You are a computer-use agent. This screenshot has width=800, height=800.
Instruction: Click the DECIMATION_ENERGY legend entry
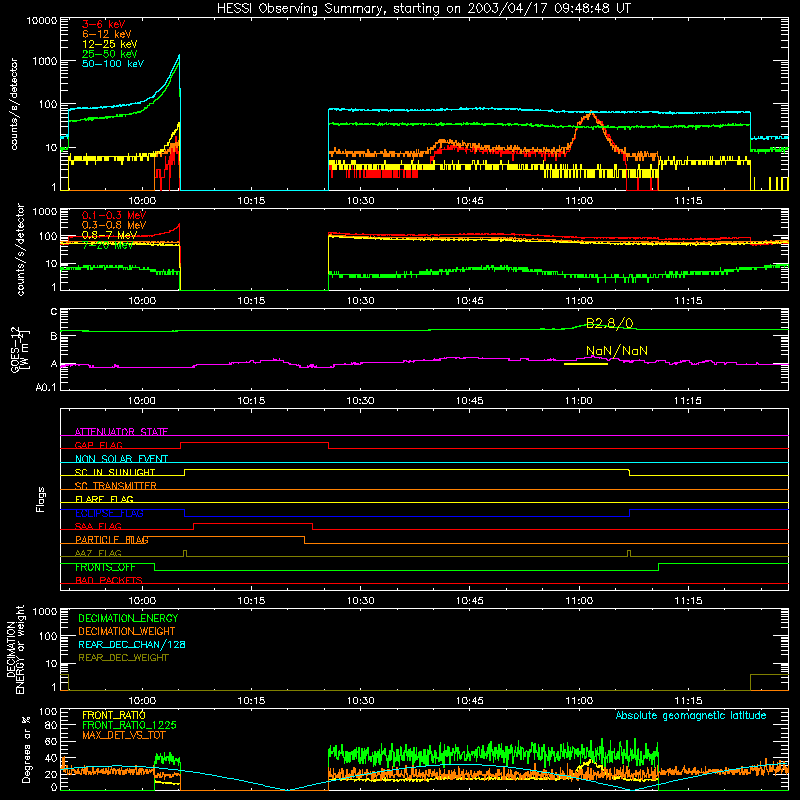pyautogui.click(x=128, y=618)
